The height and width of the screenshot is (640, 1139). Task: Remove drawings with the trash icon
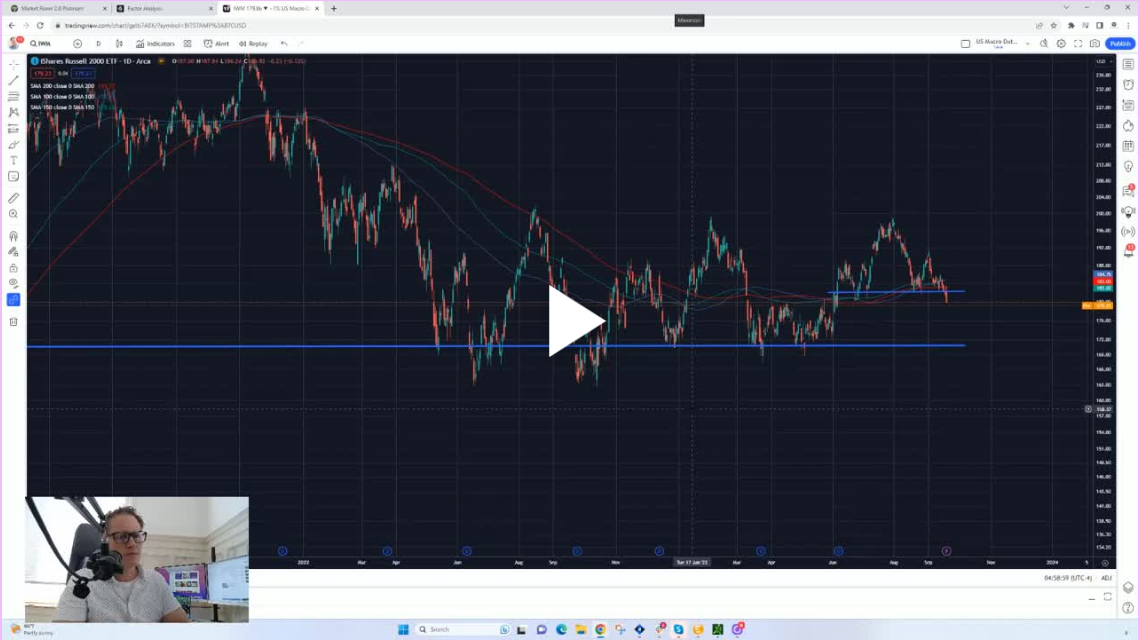[x=13, y=321]
